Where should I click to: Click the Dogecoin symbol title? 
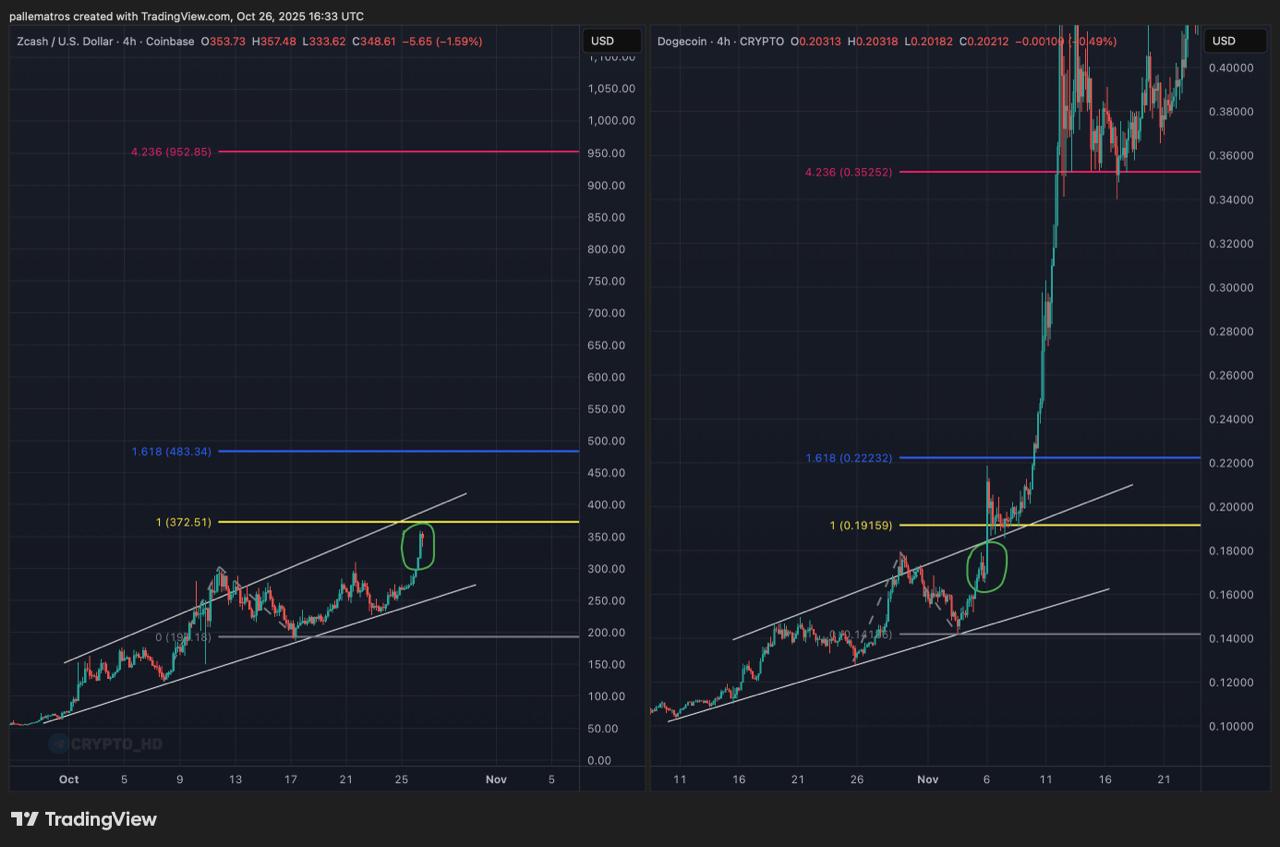[682, 42]
